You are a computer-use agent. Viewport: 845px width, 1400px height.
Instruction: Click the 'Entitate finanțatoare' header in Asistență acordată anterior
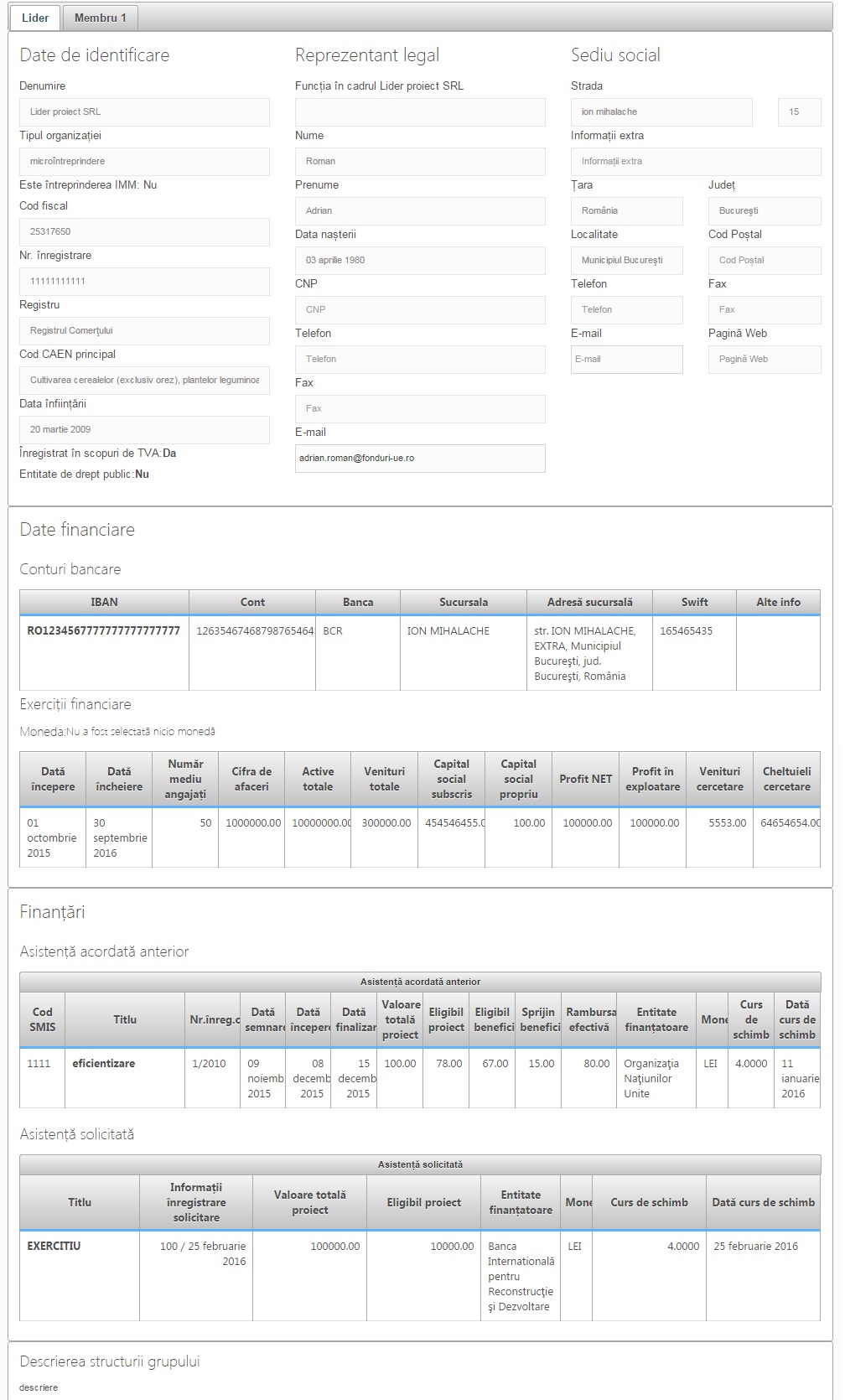click(656, 1019)
